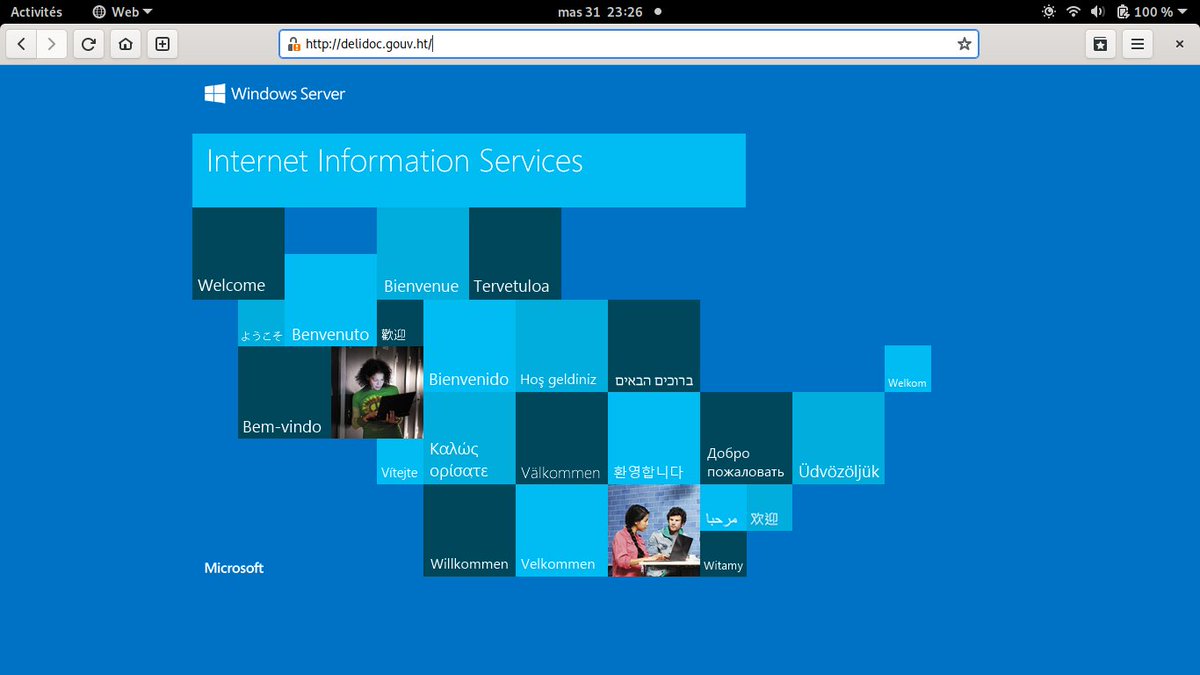Screen dimensions: 1200x675
Task: Bookmark this page with the star icon
Action: [964, 44]
